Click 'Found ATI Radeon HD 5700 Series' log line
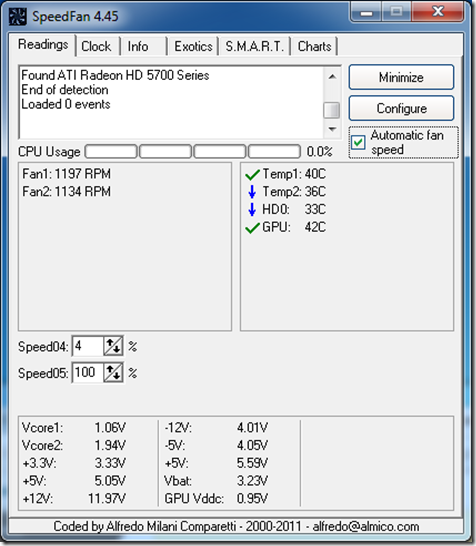Screen dimensions: 476x546 click(x=115, y=75)
